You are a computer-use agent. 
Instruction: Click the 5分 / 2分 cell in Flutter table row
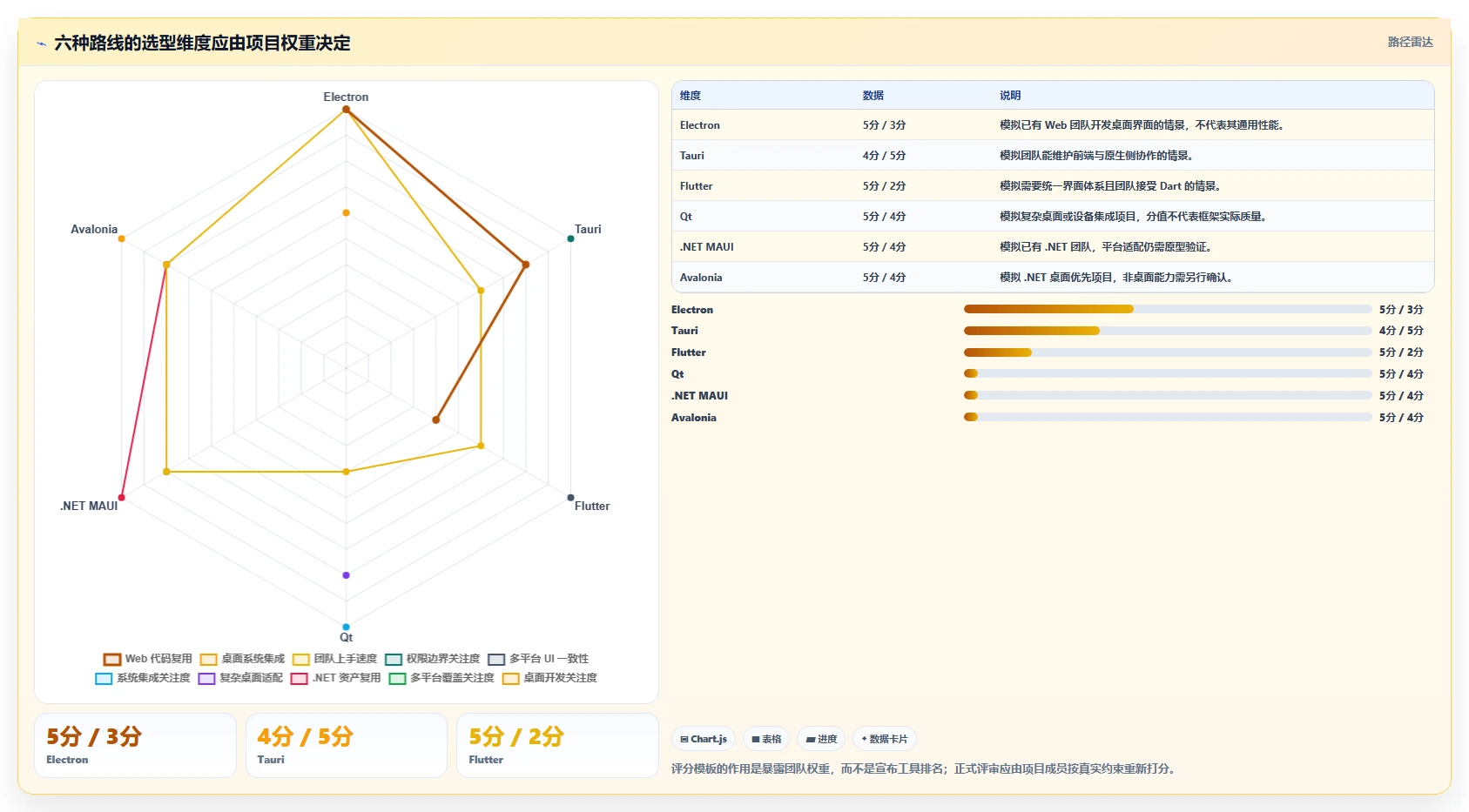[x=884, y=186]
